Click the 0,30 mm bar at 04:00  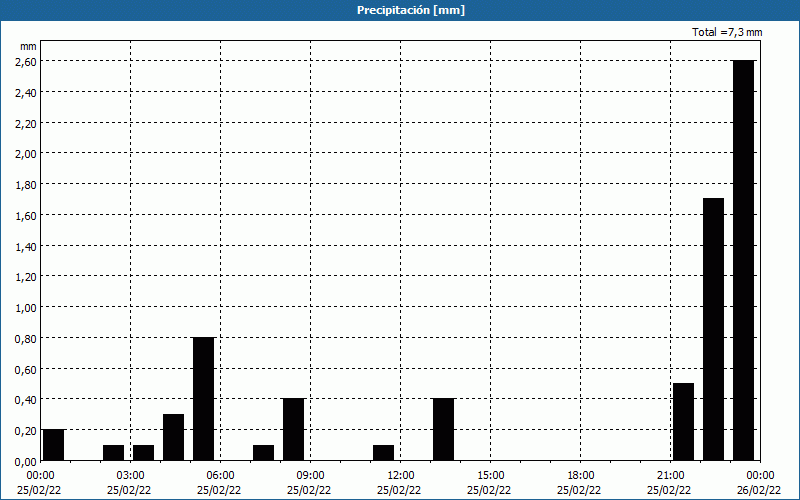173,437
